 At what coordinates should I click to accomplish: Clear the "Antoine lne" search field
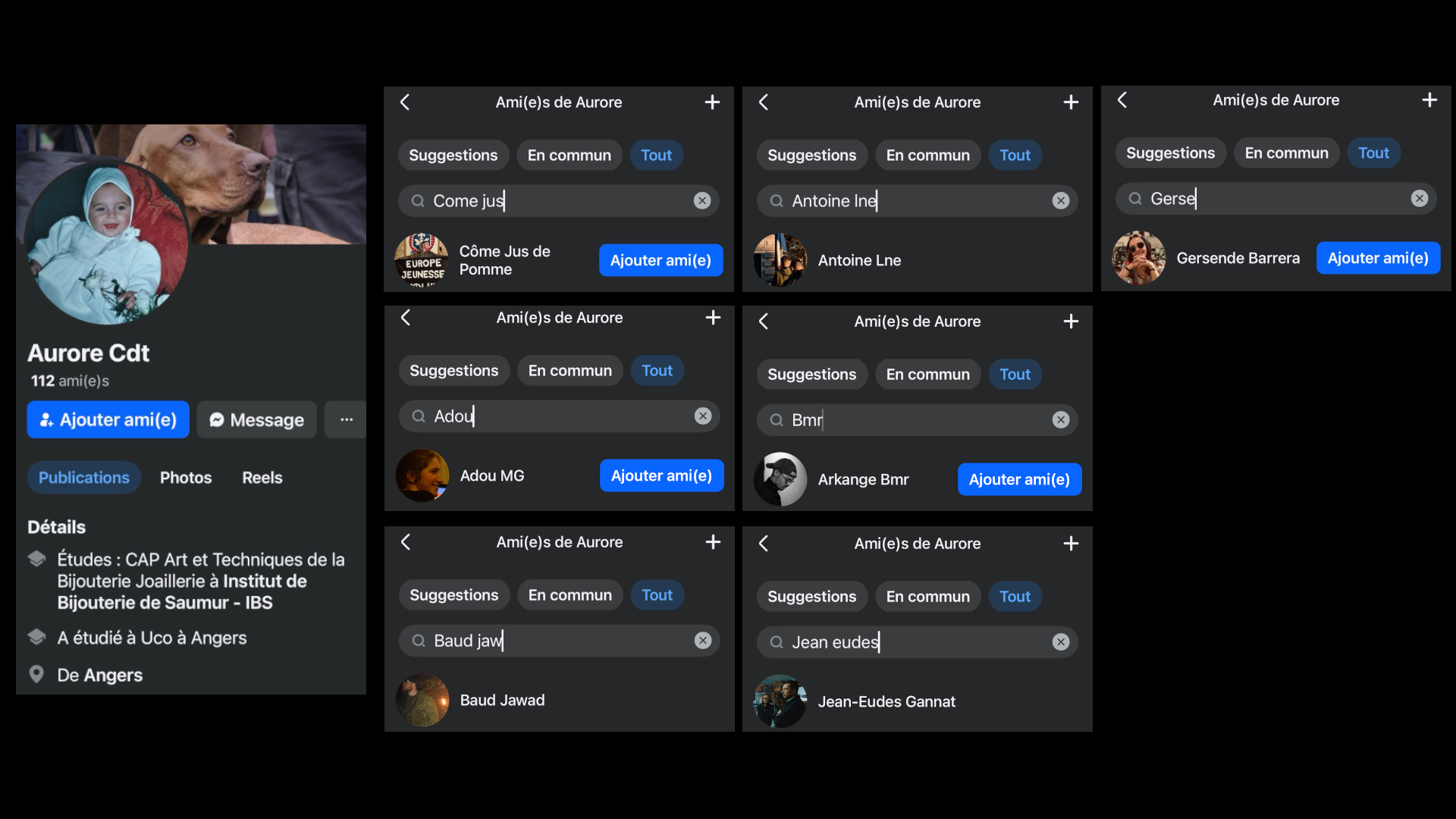[x=1061, y=201]
